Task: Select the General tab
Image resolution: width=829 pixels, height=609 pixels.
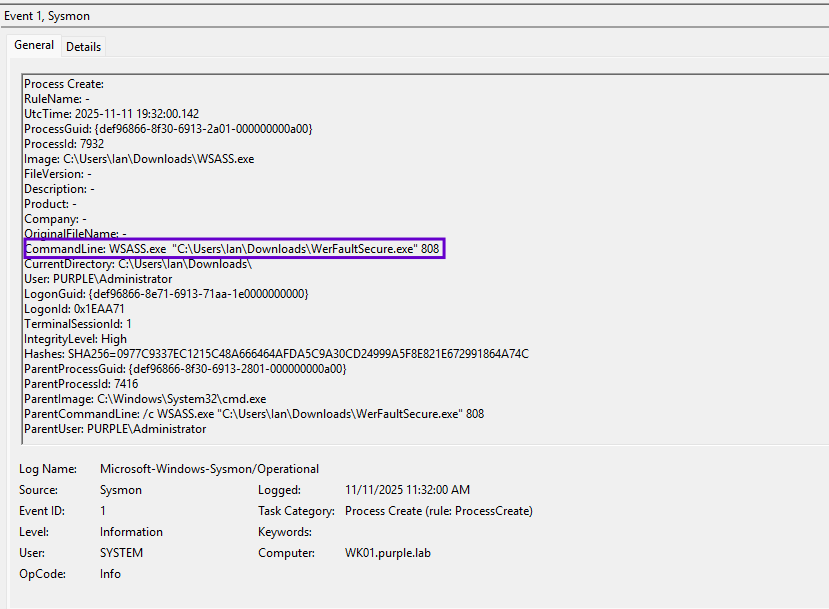Action: pos(34,46)
